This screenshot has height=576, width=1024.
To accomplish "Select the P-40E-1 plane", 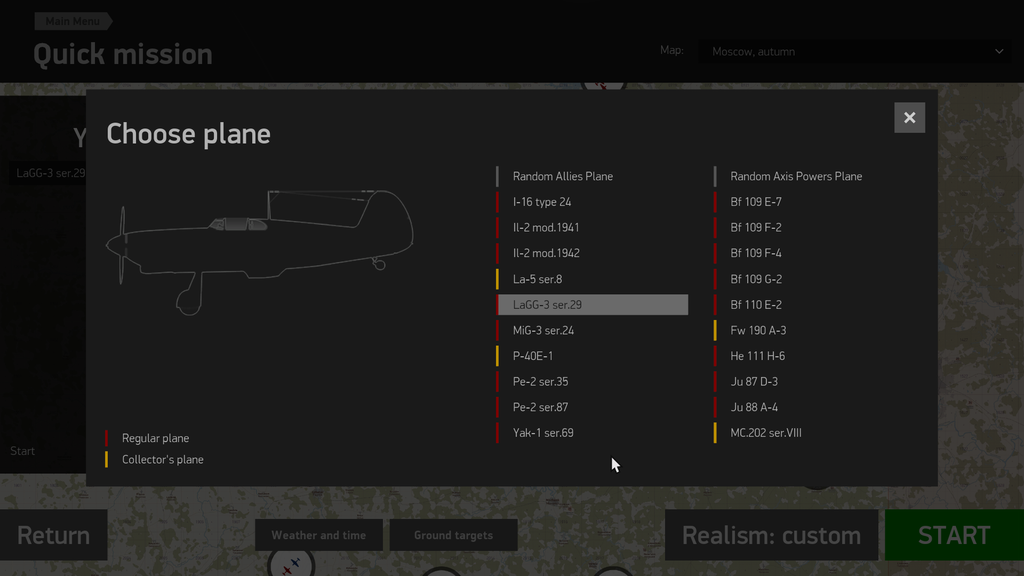I will click(x=533, y=356).
